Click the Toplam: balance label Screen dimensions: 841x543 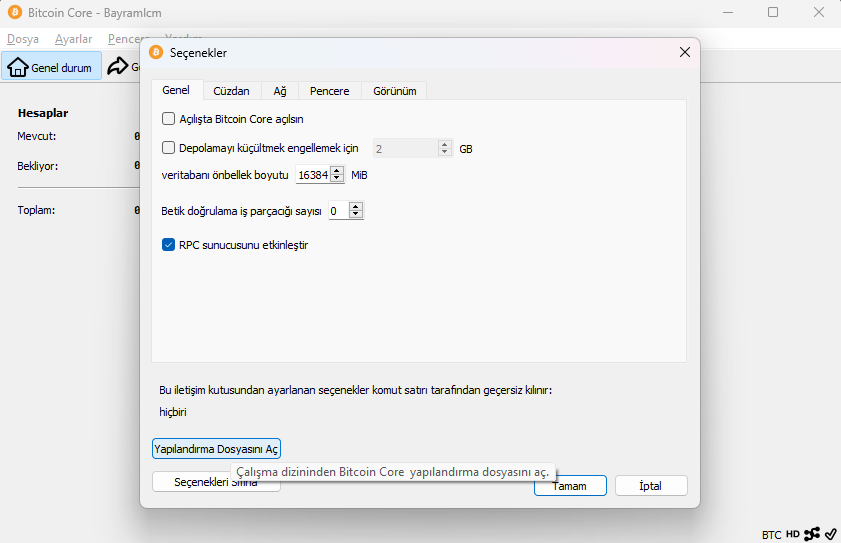(36, 210)
